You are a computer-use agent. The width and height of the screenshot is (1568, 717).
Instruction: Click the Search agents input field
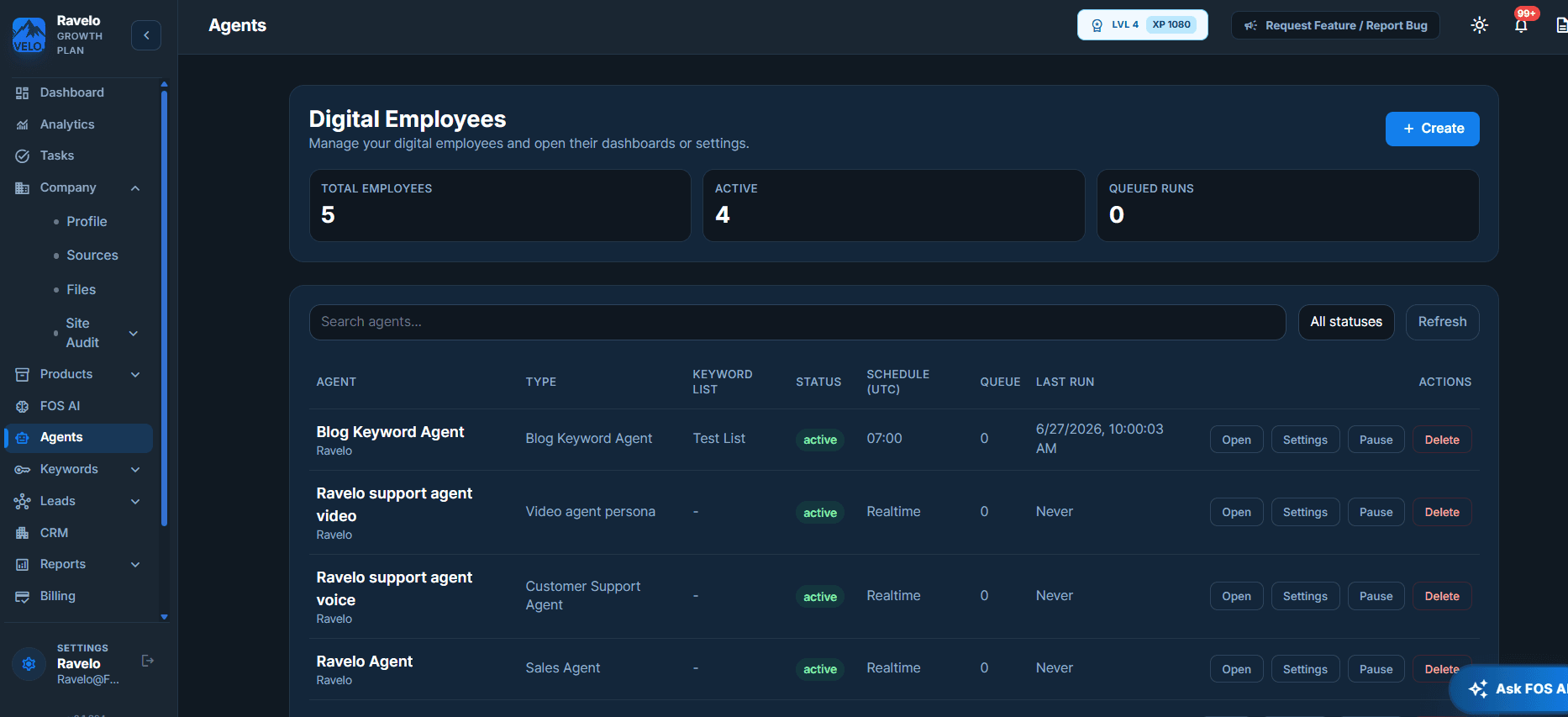tap(797, 322)
